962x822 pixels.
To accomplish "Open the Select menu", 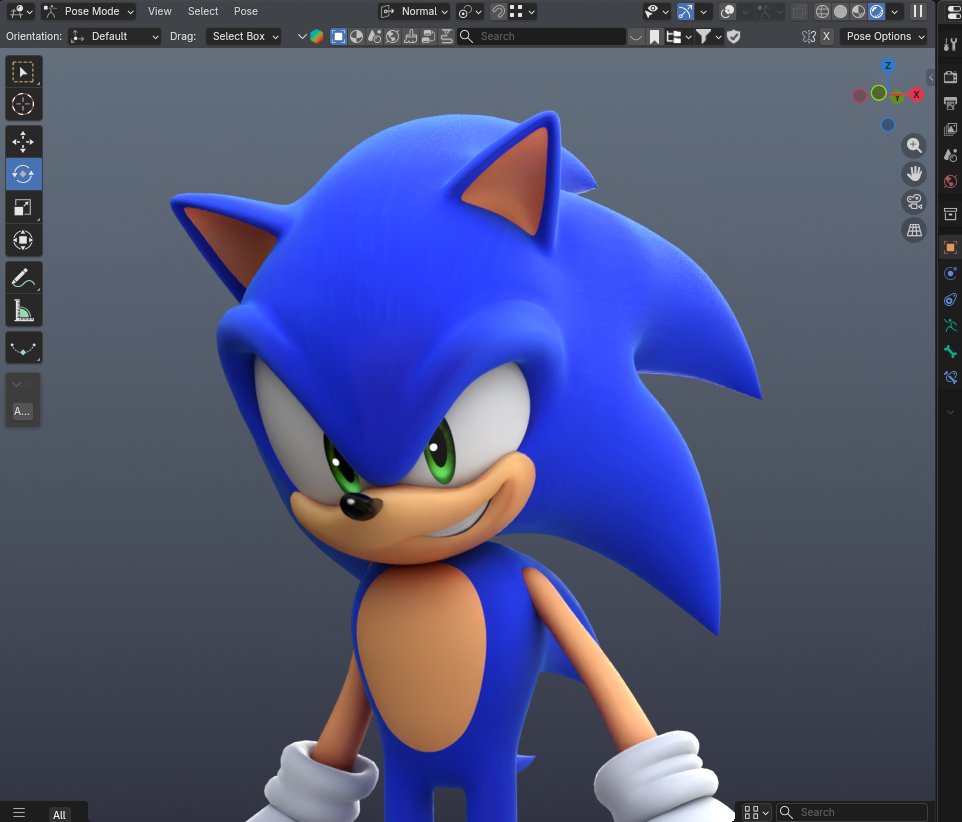I will pos(203,11).
